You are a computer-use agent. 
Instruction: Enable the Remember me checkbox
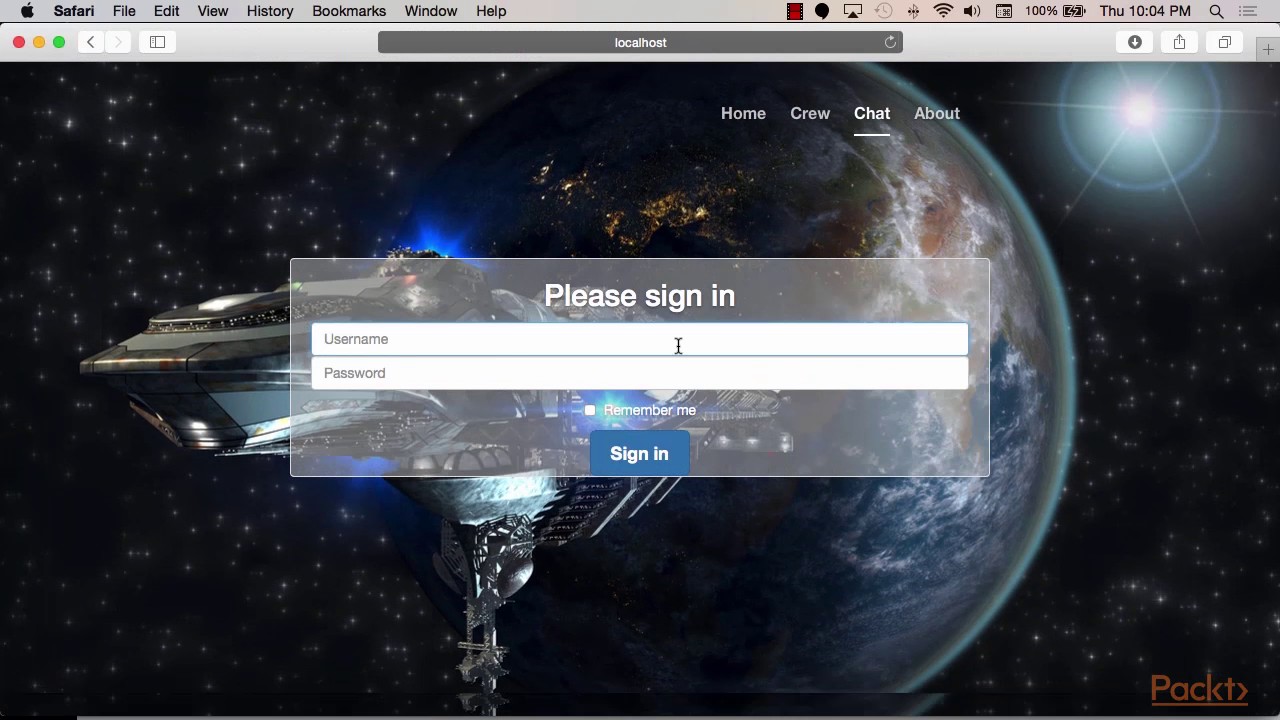pyautogui.click(x=590, y=410)
